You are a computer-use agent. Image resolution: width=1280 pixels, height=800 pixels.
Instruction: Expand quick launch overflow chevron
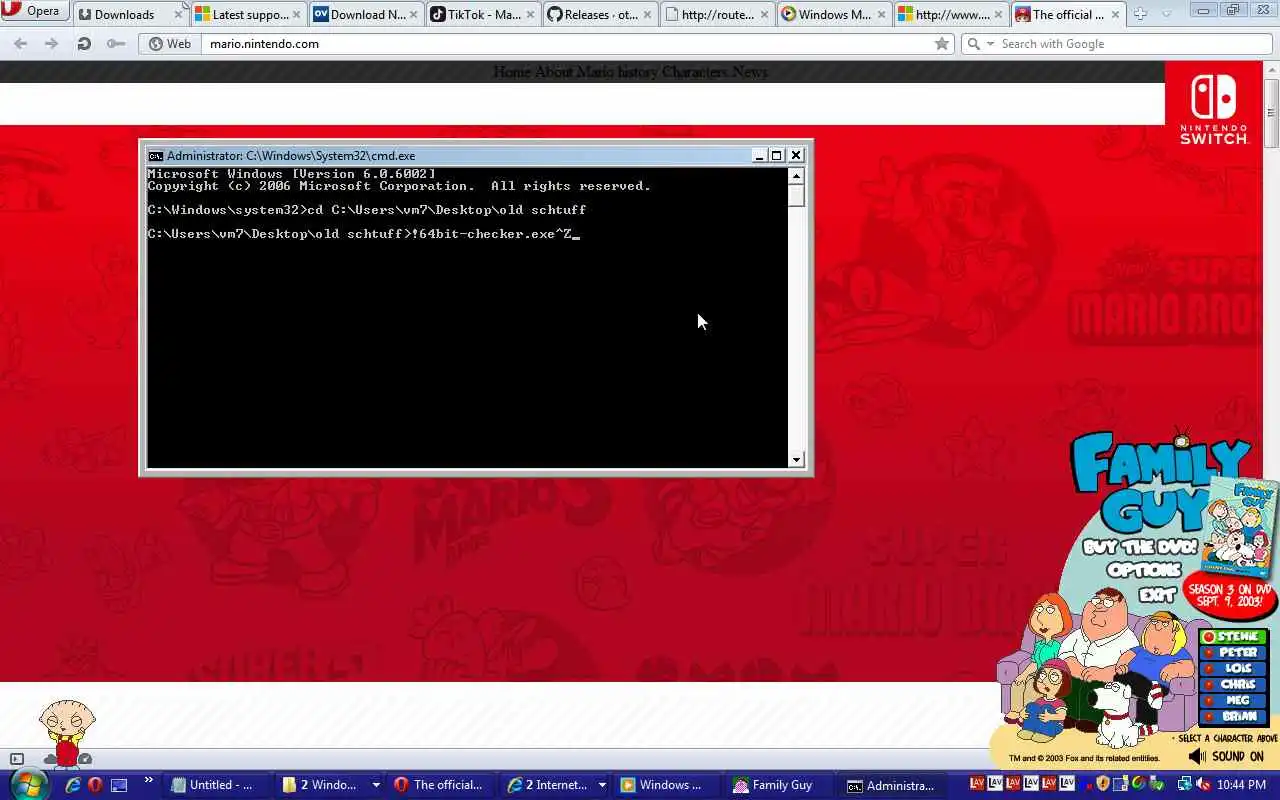[x=149, y=781]
